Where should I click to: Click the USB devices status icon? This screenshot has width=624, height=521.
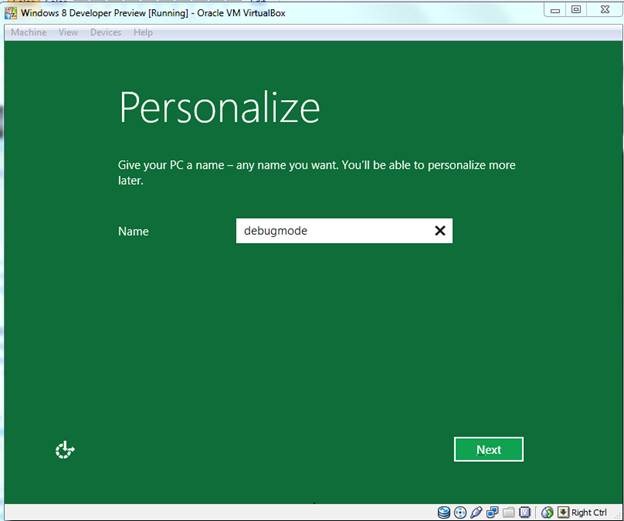pos(477,512)
